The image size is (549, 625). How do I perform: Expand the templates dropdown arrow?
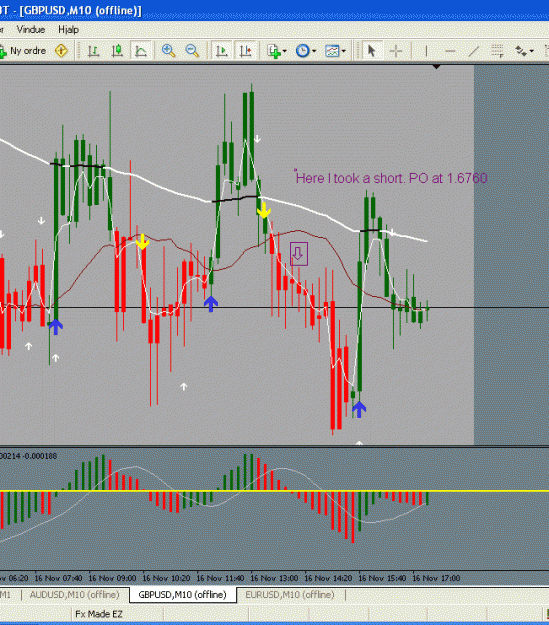(x=343, y=51)
